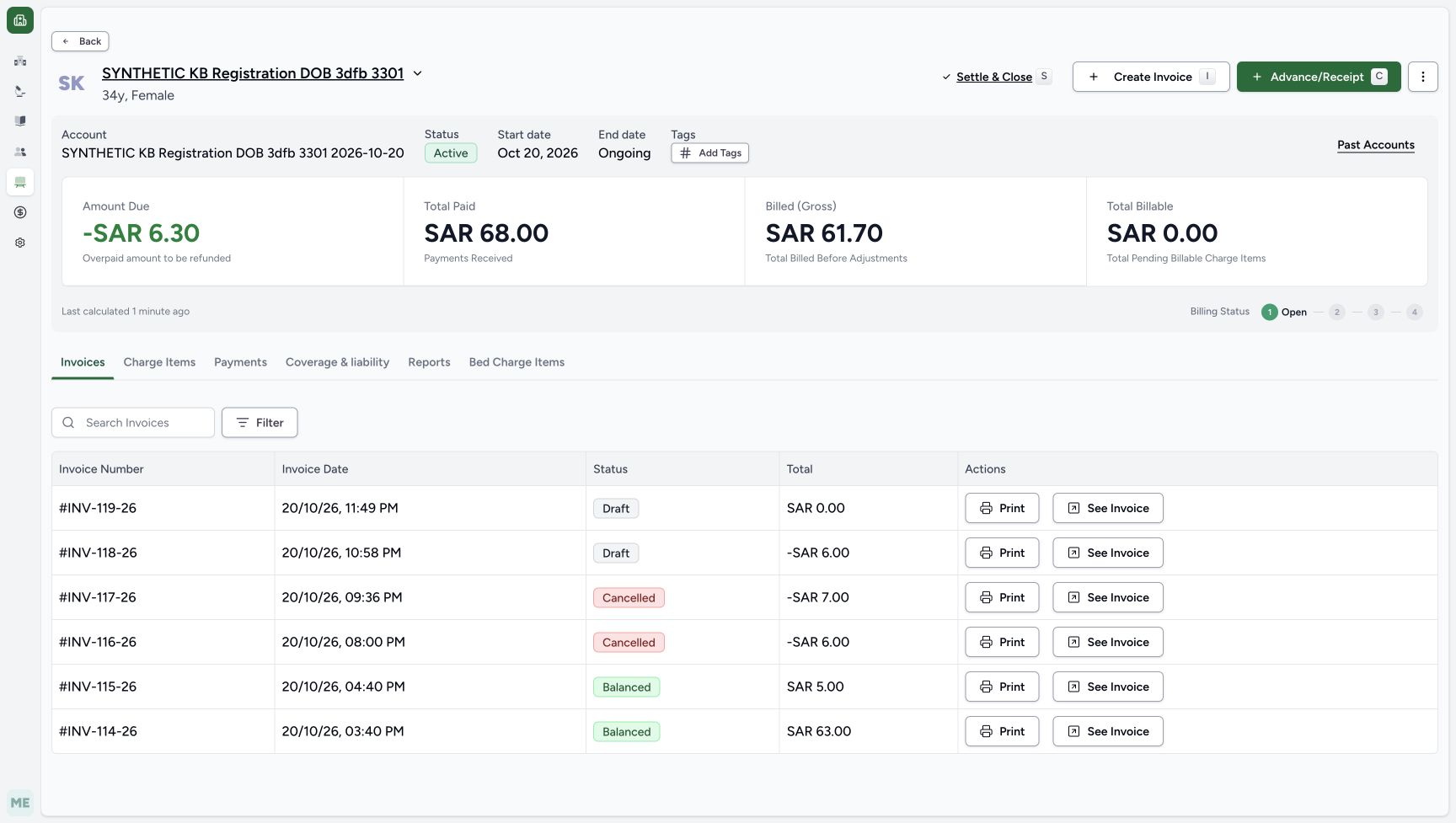1456x823 pixels.
Task: See invoice #INV-114-26
Action: 1108,731
